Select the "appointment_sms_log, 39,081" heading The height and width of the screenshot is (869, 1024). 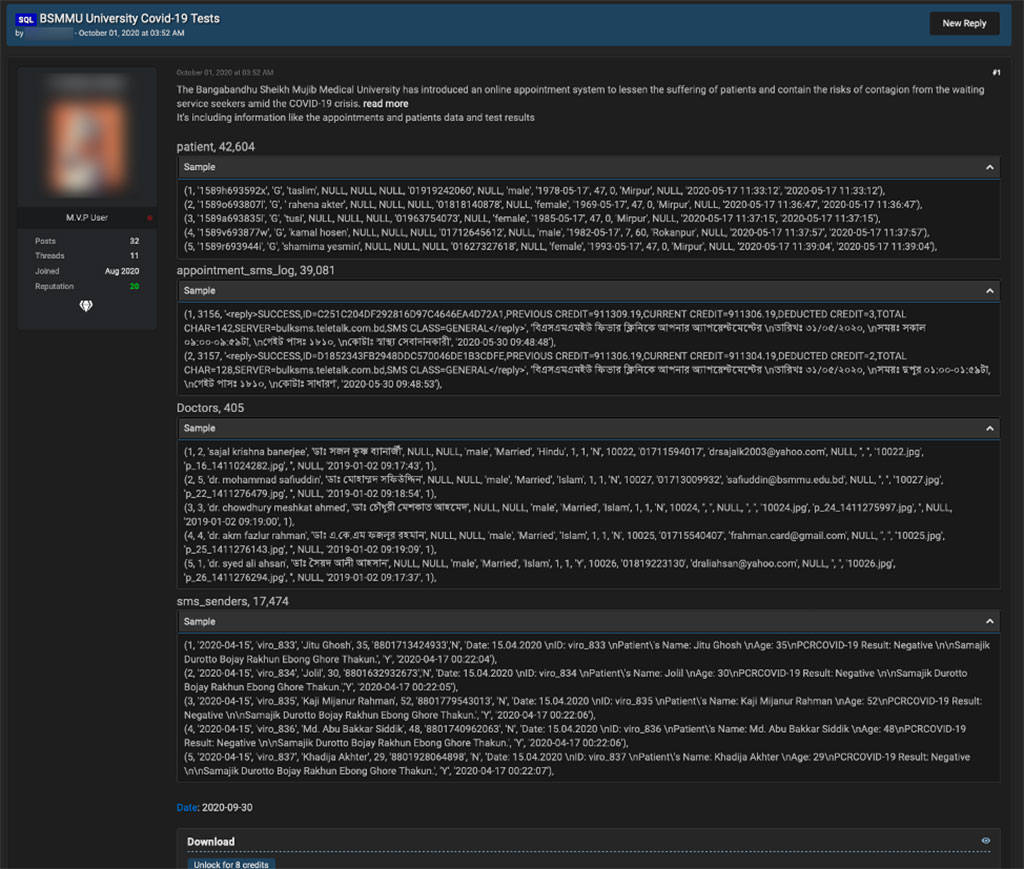(255, 270)
